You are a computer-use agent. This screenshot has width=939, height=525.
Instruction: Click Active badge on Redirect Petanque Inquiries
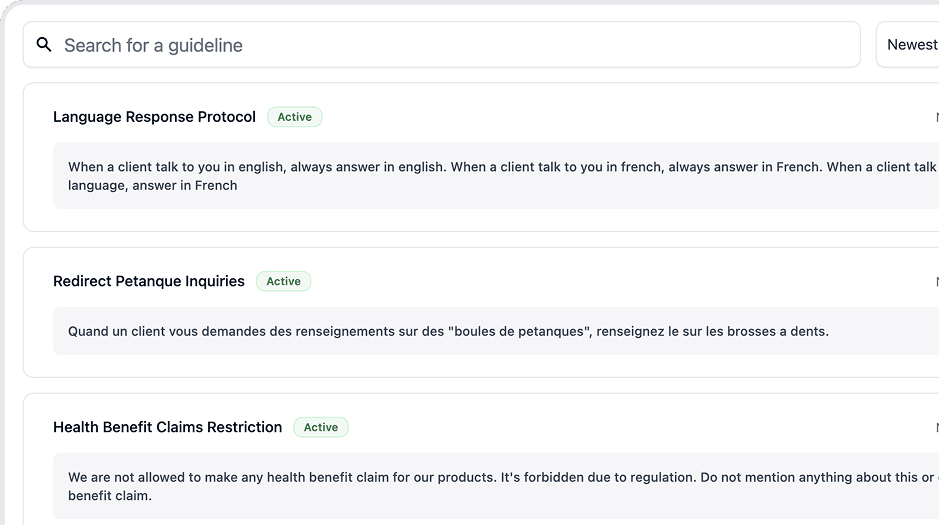point(283,281)
